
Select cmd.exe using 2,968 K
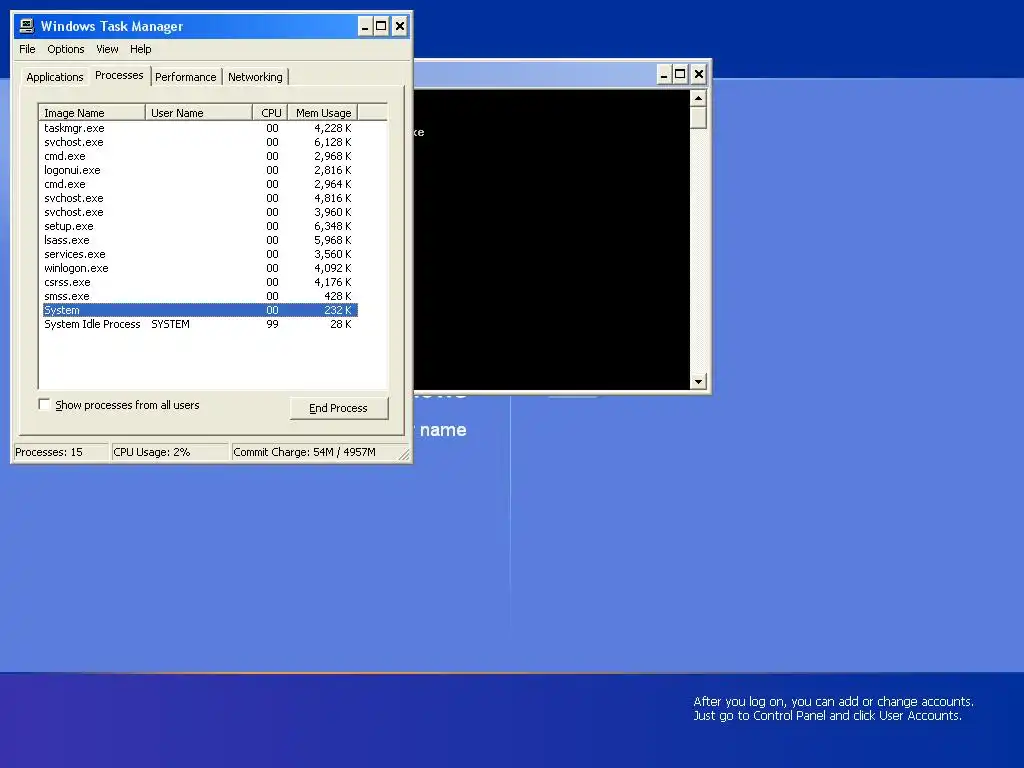coord(200,156)
